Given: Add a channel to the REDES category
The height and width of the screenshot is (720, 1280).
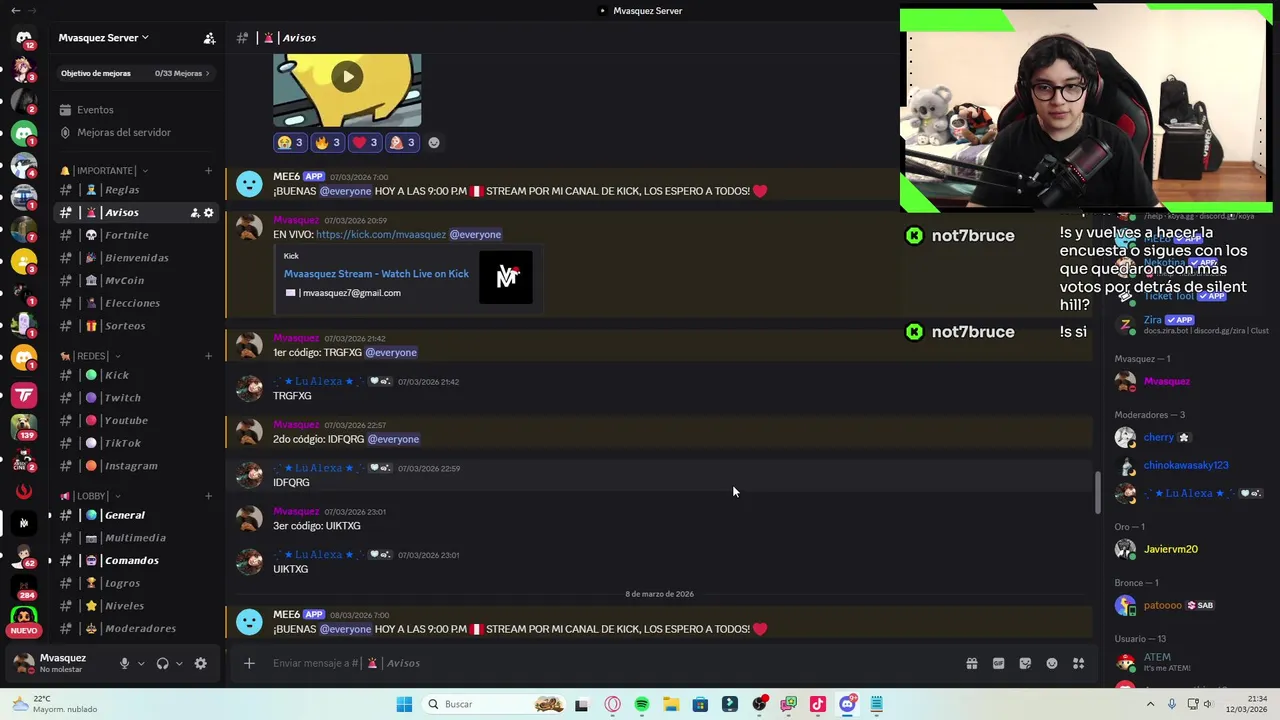Looking at the screenshot, I should (x=208, y=356).
